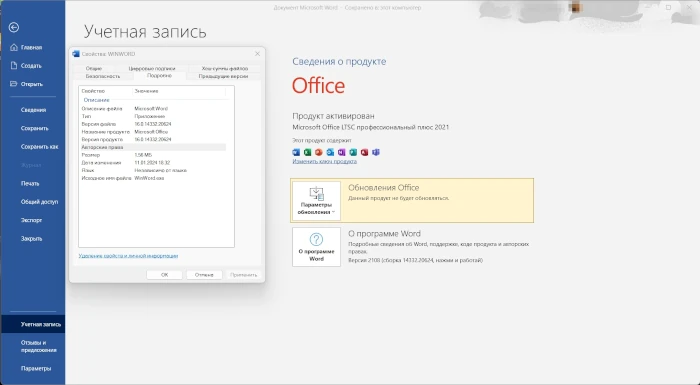Open the Сведения menu item
The width and height of the screenshot is (700, 385).
(x=33, y=110)
